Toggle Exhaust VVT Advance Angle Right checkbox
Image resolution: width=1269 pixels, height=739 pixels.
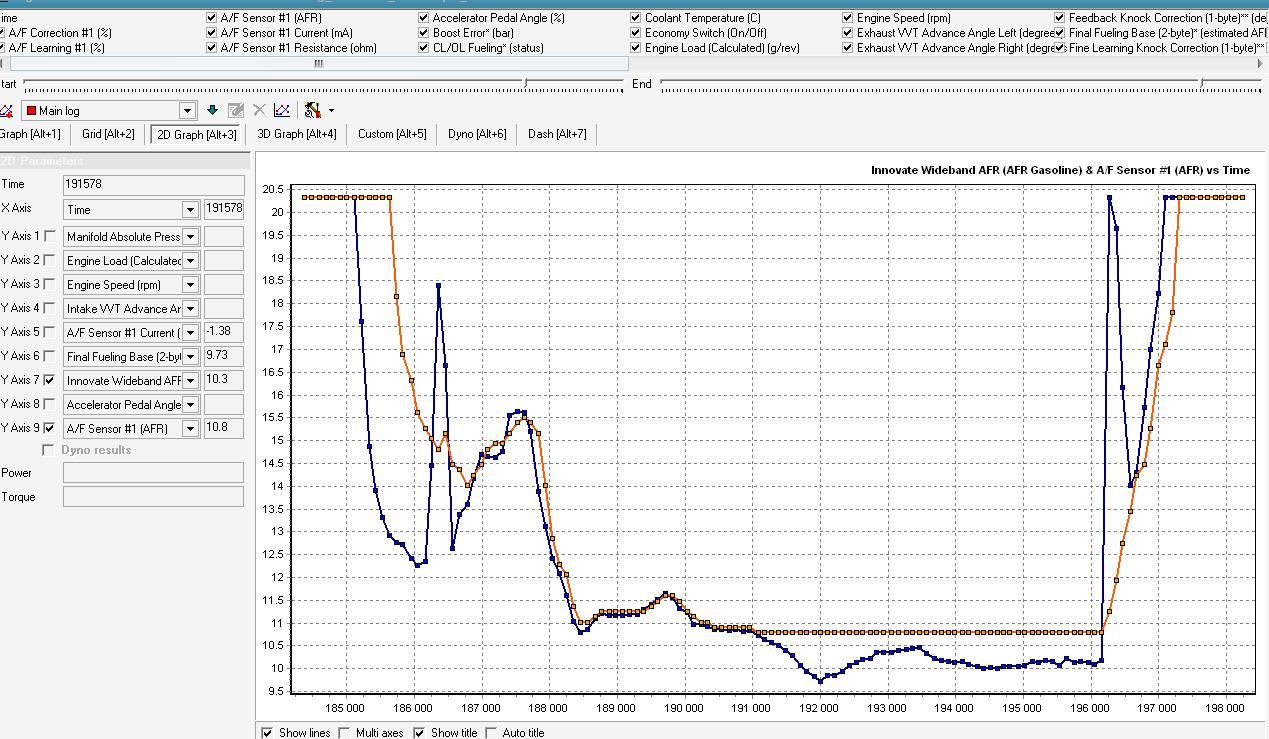point(848,48)
